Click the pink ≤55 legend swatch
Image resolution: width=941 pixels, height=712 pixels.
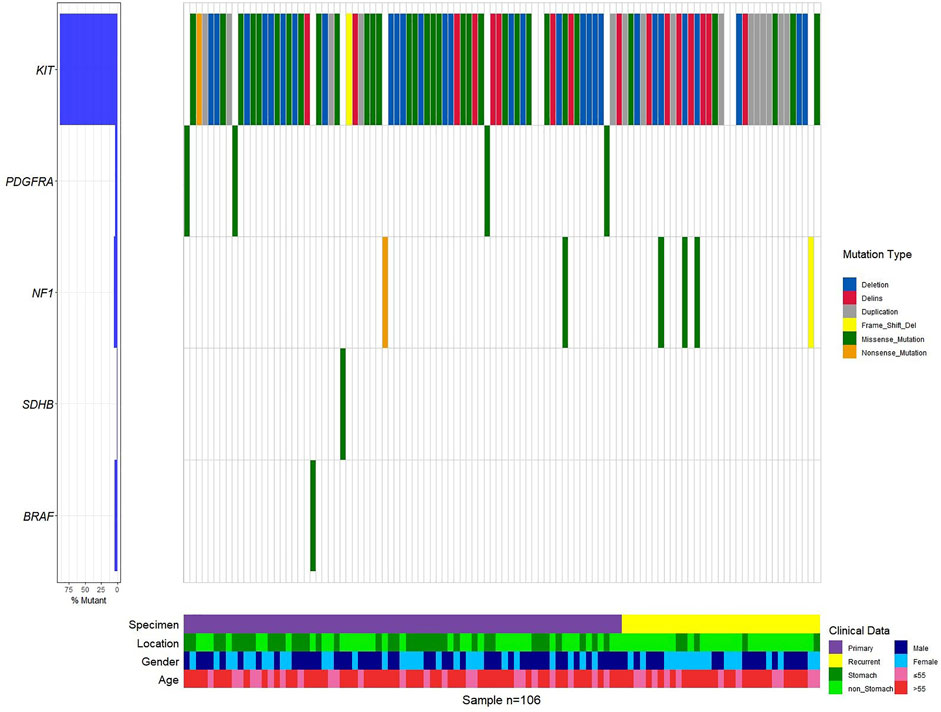[901, 675]
